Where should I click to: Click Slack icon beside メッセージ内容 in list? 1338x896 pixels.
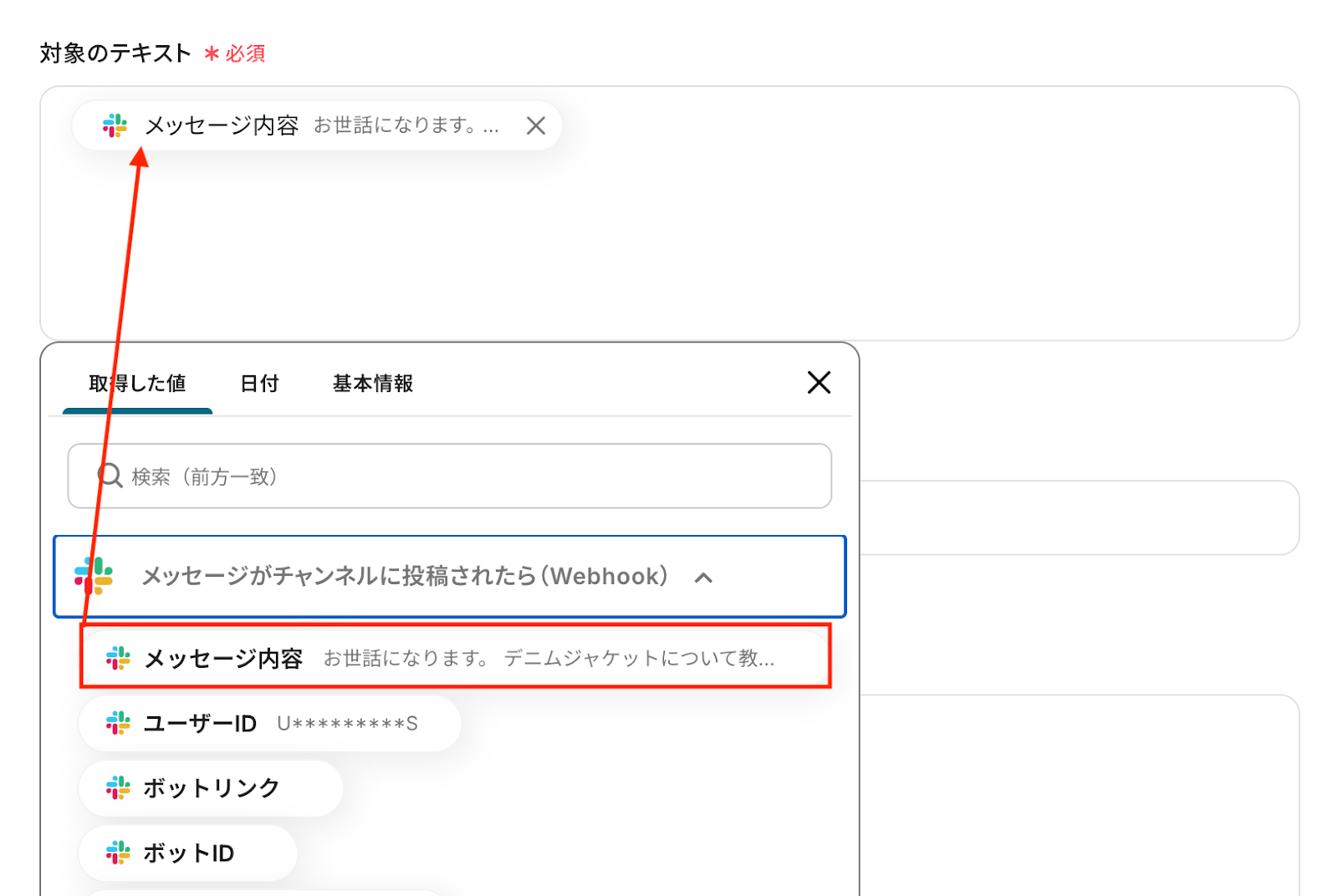click(x=118, y=658)
